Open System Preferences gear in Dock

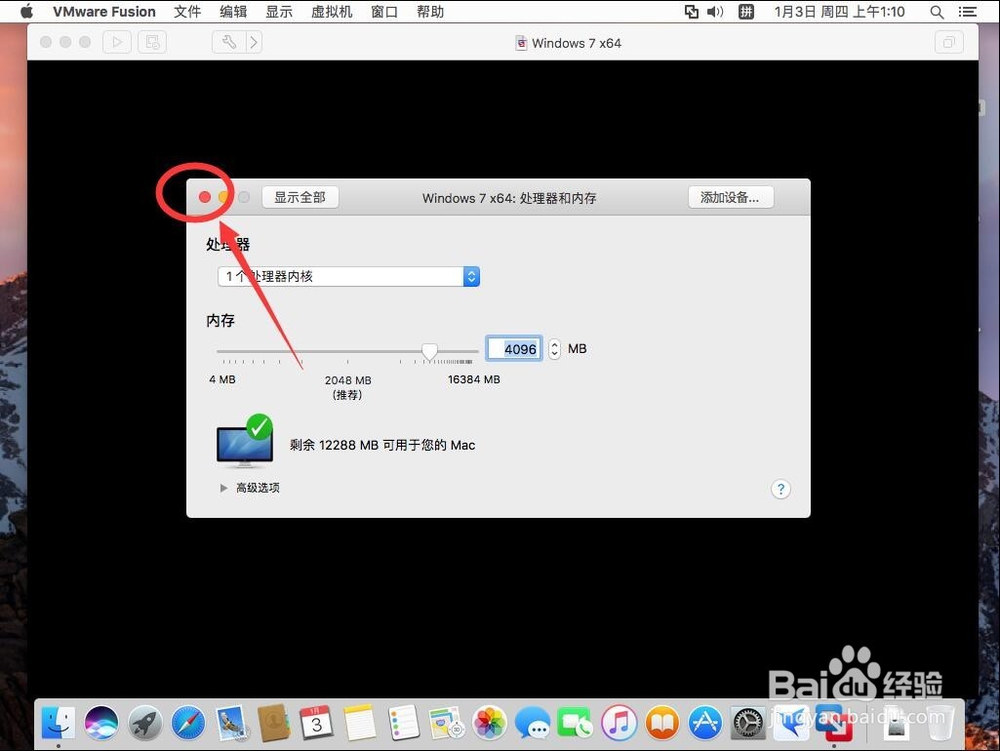(747, 723)
